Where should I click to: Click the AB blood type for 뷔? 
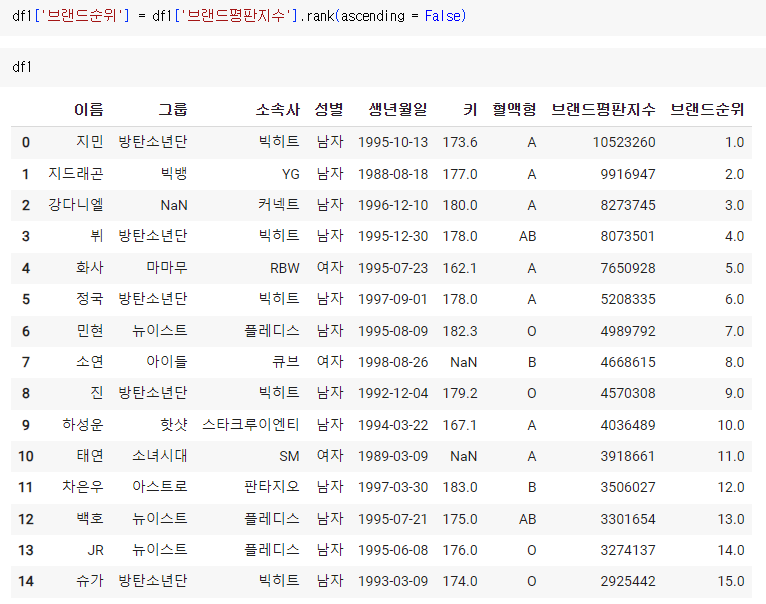[x=528, y=237]
